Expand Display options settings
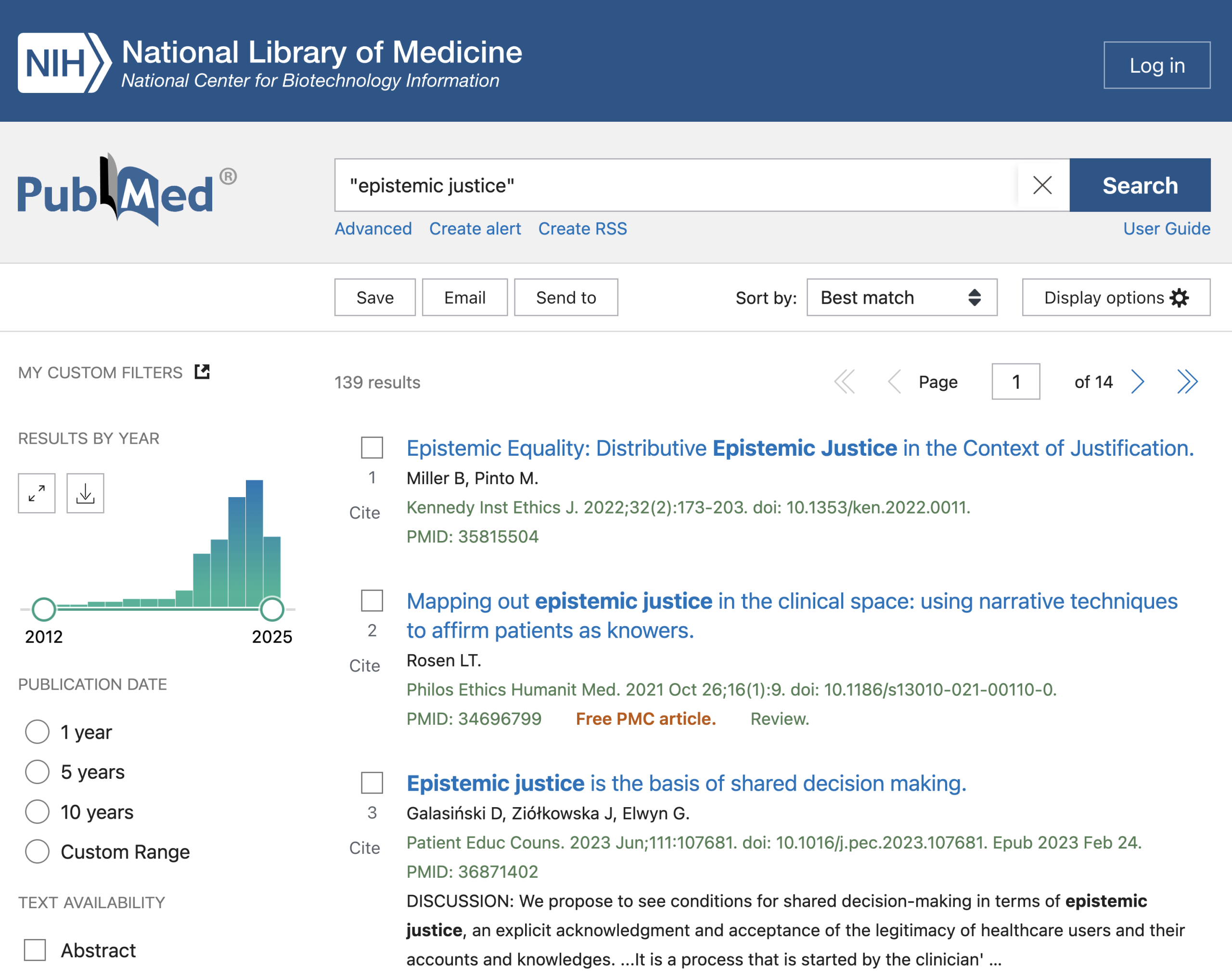The height and width of the screenshot is (978, 1232). click(1116, 297)
